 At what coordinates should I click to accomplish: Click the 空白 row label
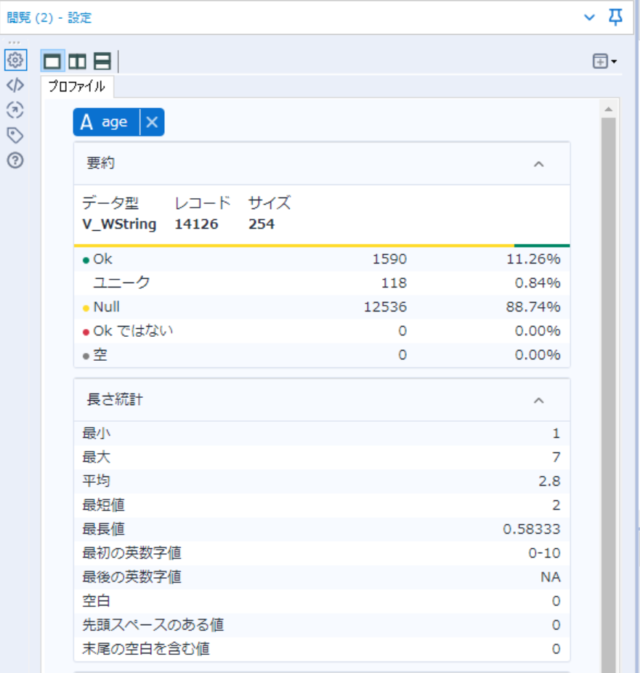tap(96, 601)
